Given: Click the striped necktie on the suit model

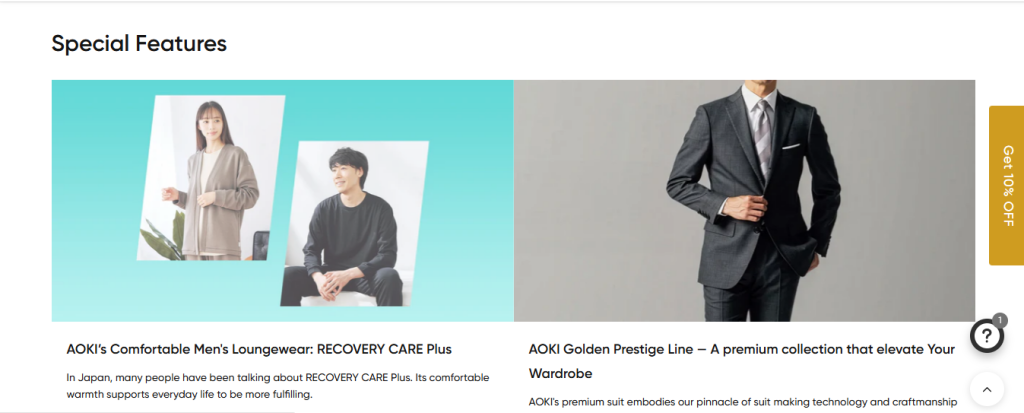Looking at the screenshot, I should click(x=762, y=135).
